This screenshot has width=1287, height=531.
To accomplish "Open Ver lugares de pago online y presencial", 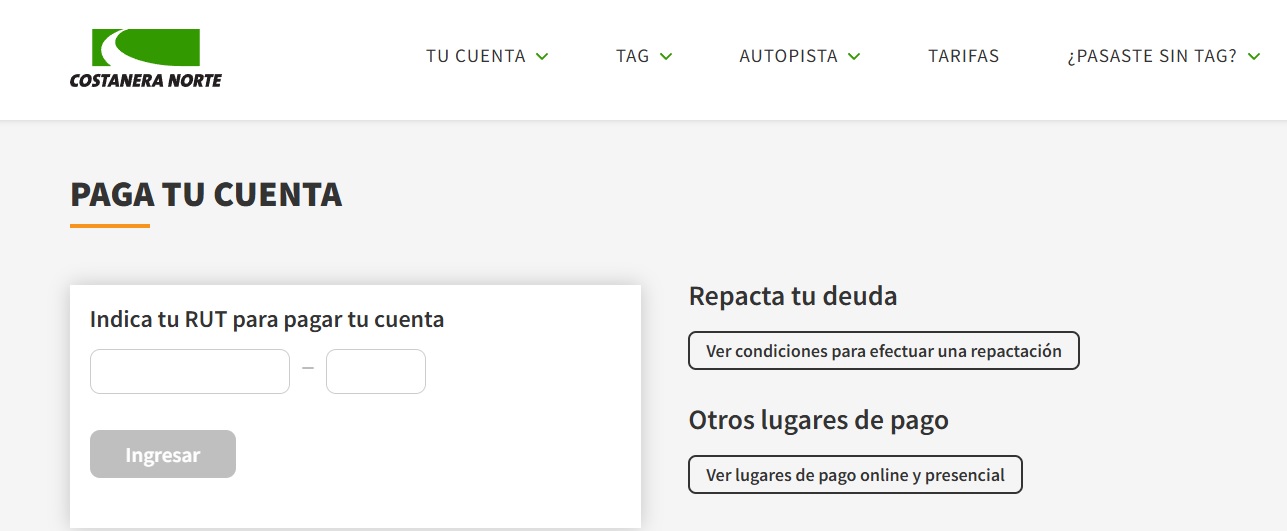I will tap(855, 475).
